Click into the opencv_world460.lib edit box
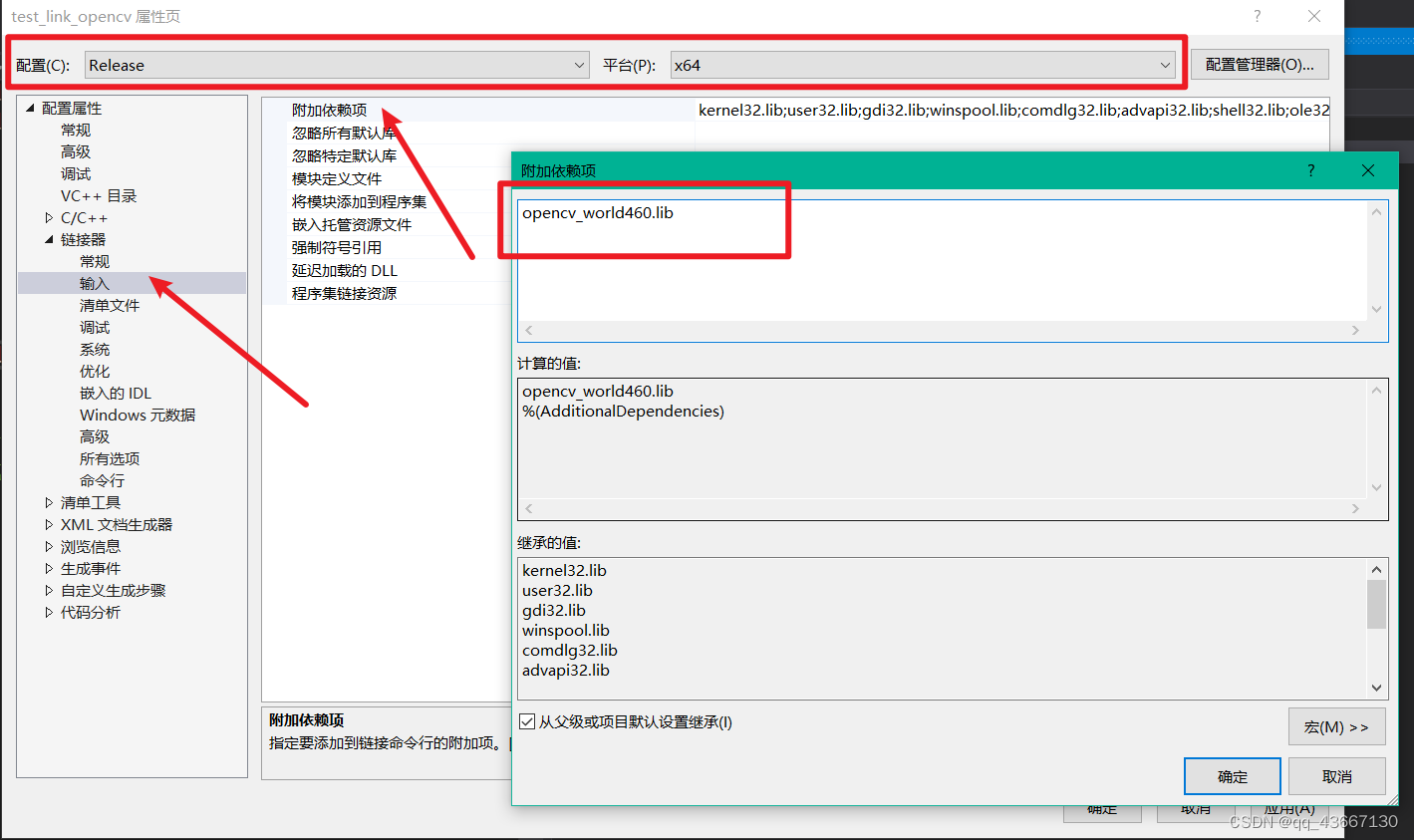 point(943,261)
